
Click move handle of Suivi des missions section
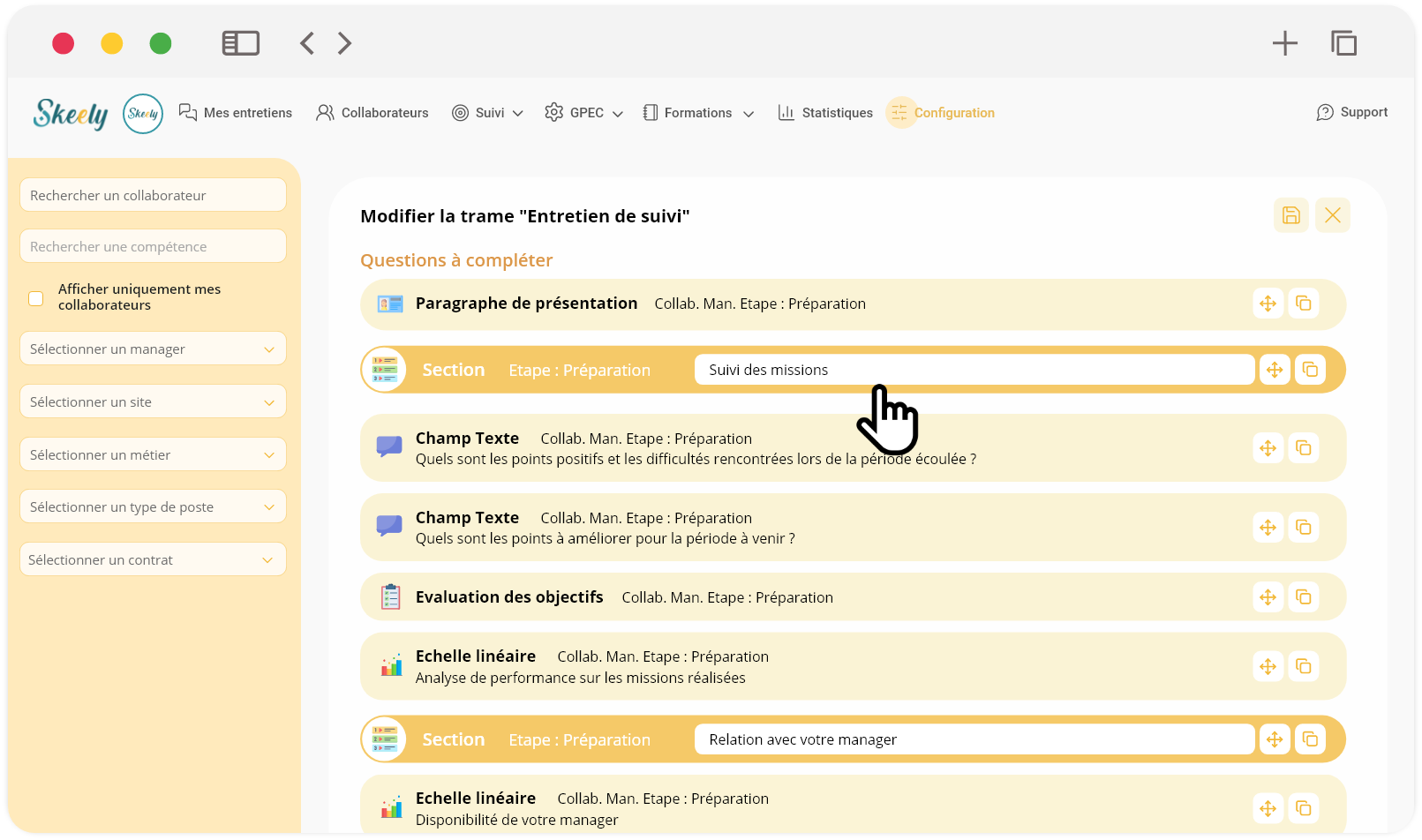[1274, 370]
